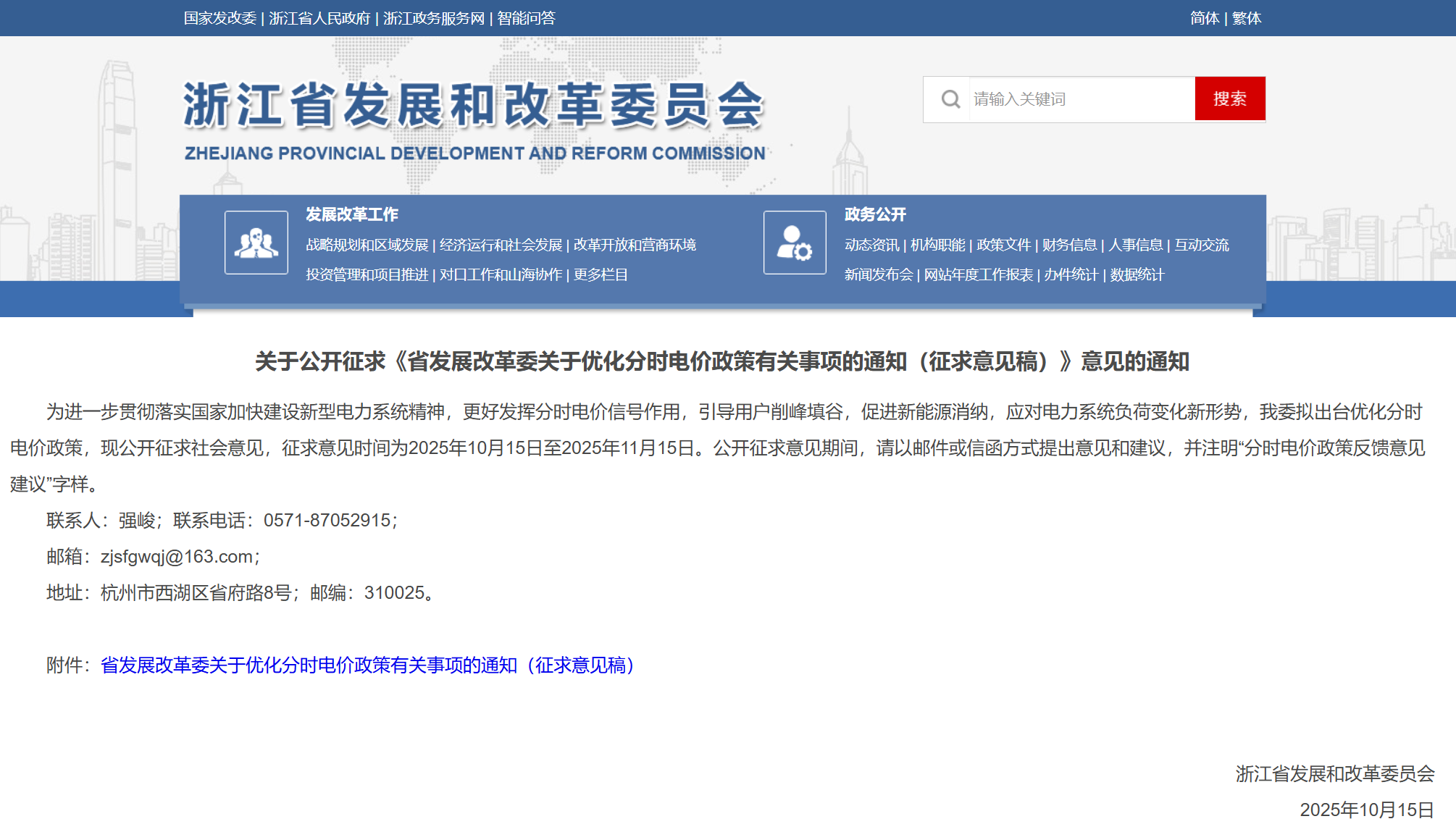
Task: Click the 浙江省发展和改革委员会 title logo
Action: tap(474, 106)
